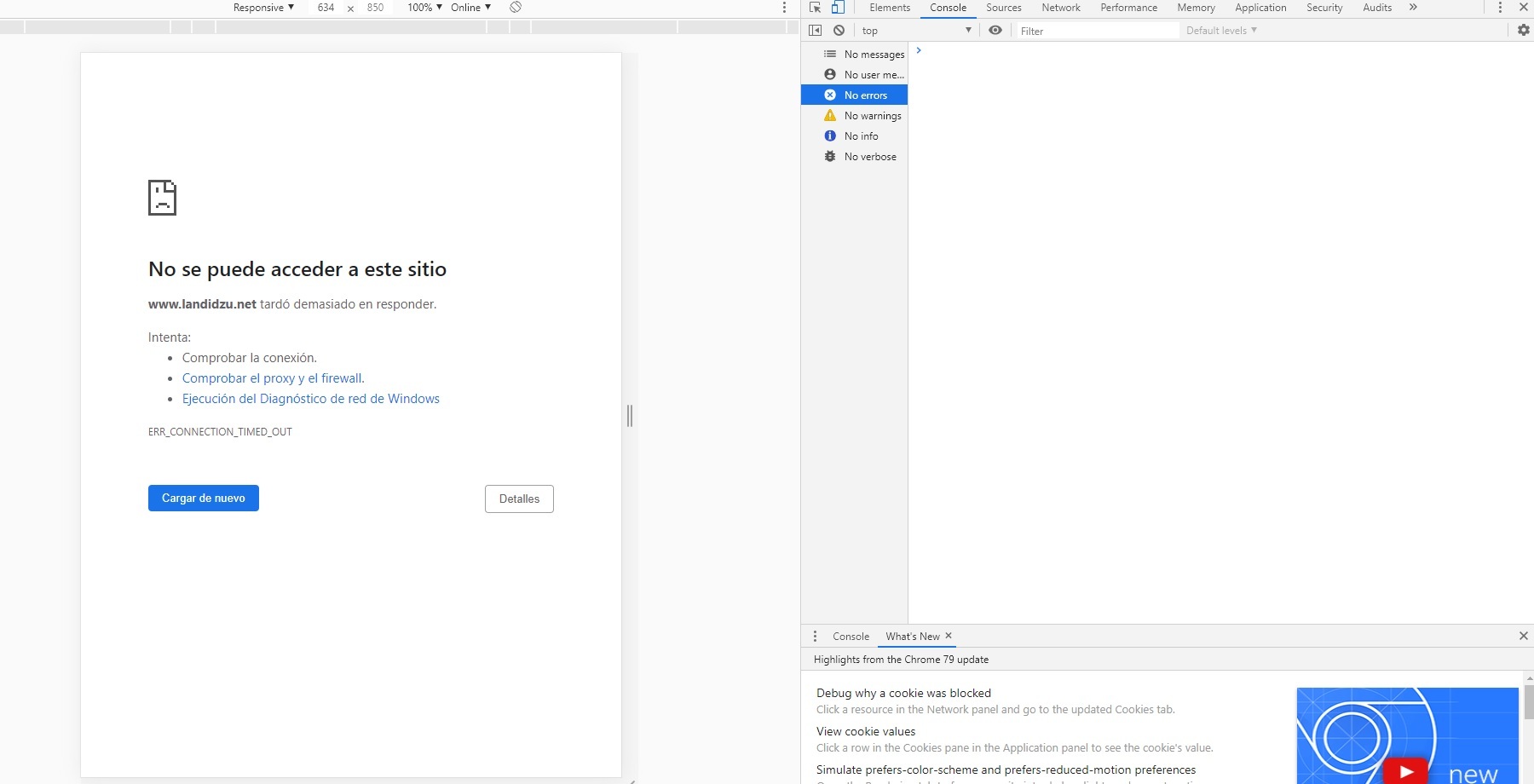
Task: Click the What's New panel scrollbar
Action: (1529, 701)
